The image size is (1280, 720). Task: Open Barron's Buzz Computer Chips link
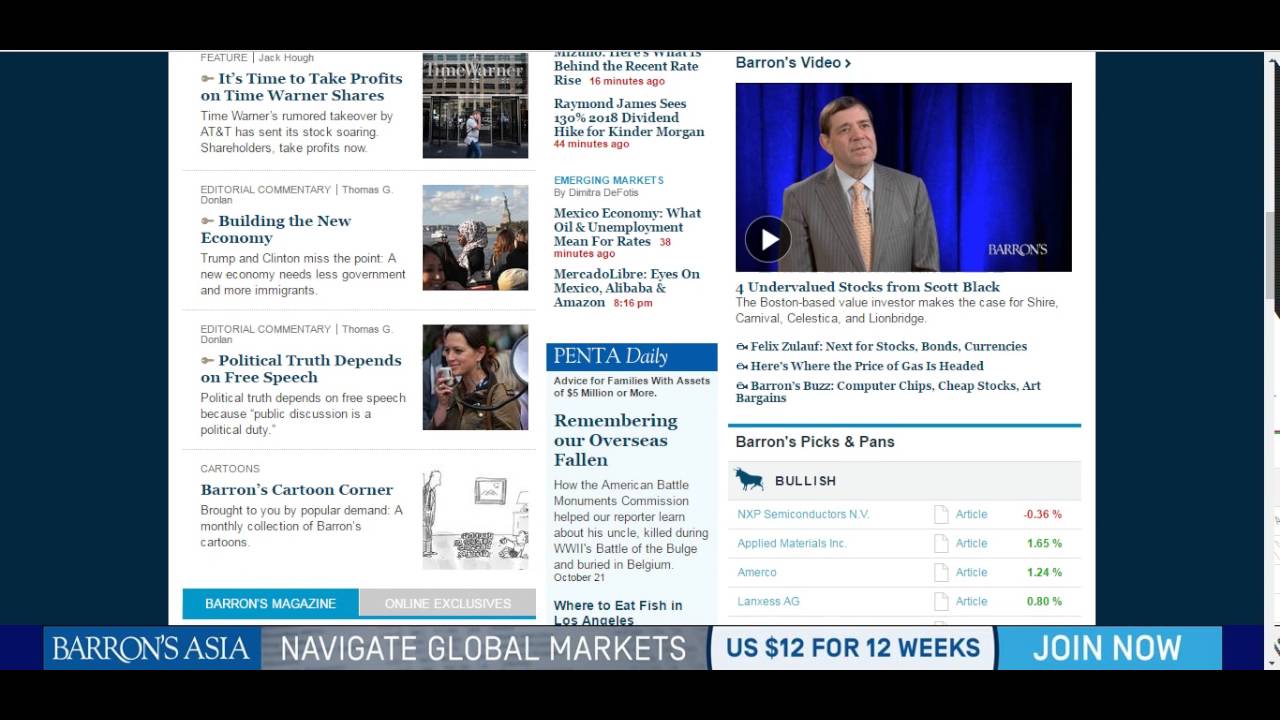tap(888, 392)
